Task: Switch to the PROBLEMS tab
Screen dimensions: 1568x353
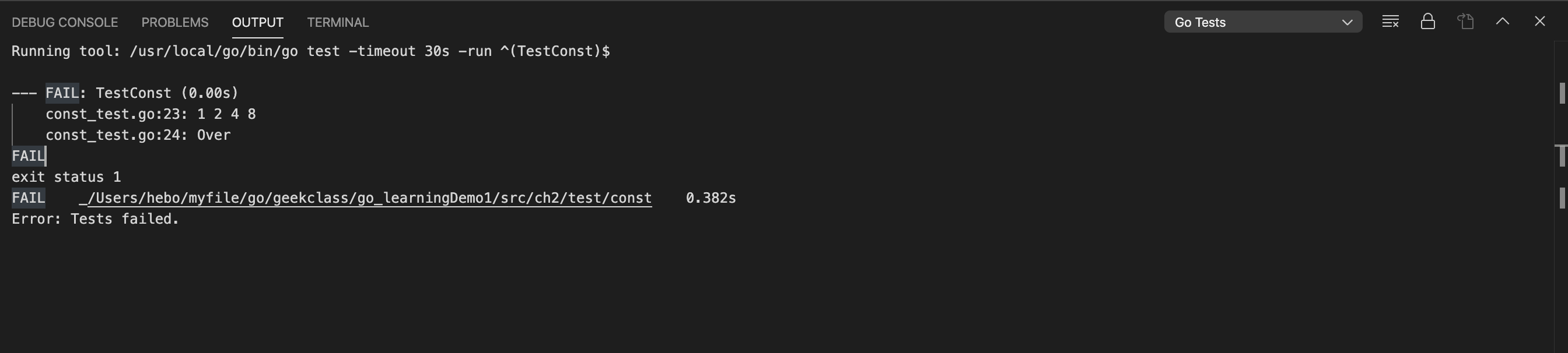Action: coord(174,23)
